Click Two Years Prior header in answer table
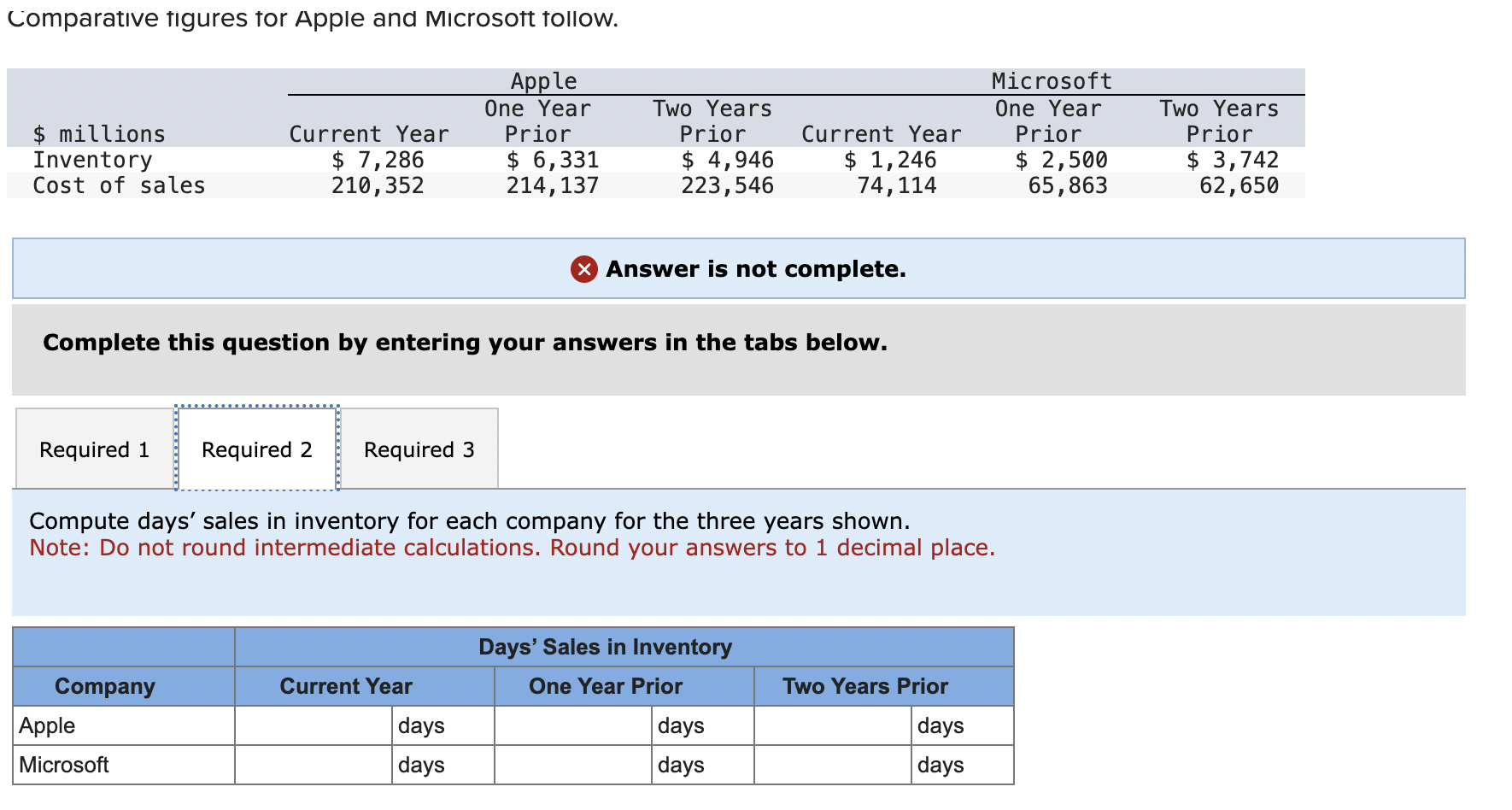Image resolution: width=1512 pixels, height=810 pixels. (x=865, y=686)
